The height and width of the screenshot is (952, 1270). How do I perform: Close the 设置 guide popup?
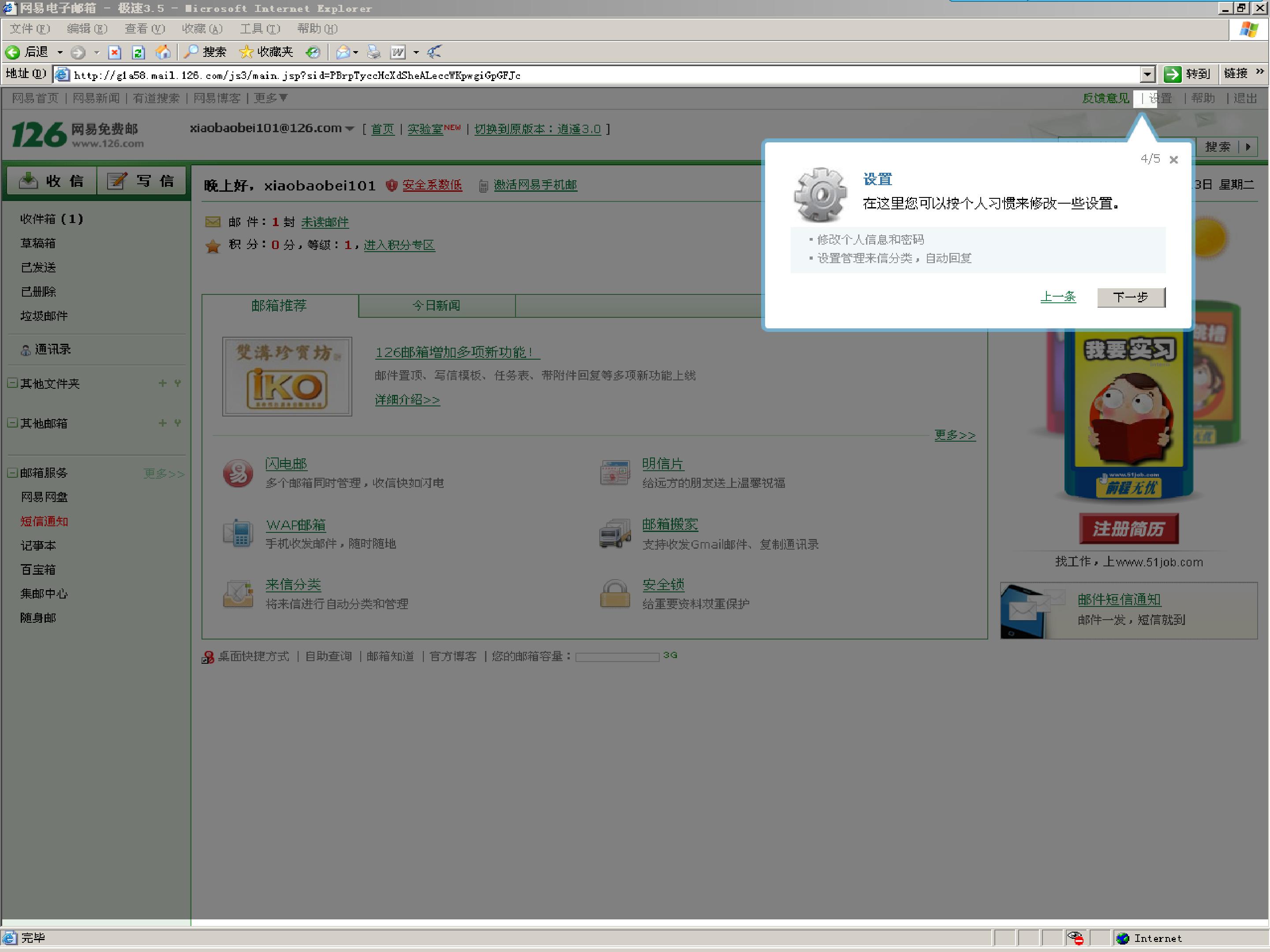pos(1173,160)
